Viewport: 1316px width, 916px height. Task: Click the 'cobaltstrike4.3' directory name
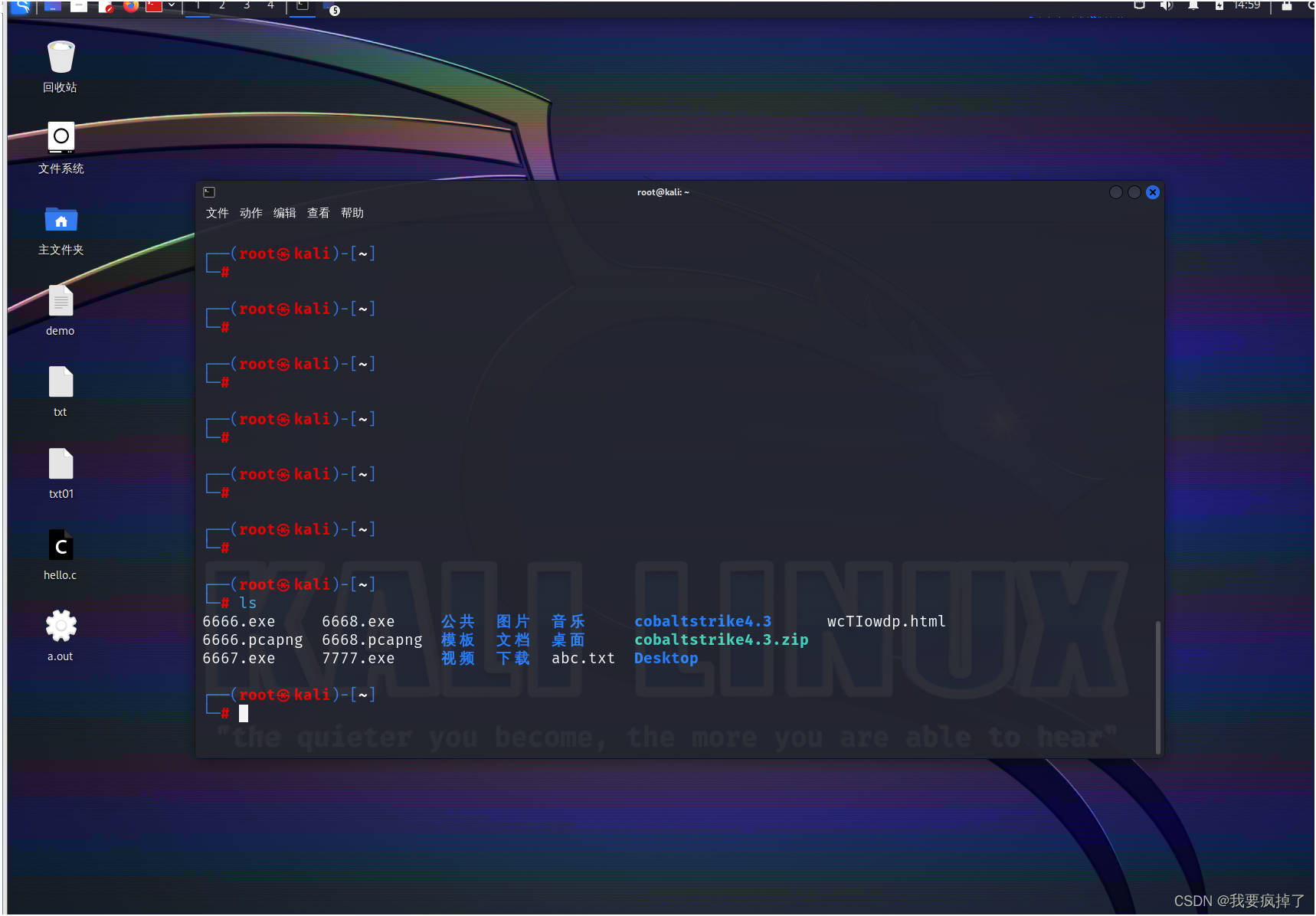point(703,621)
